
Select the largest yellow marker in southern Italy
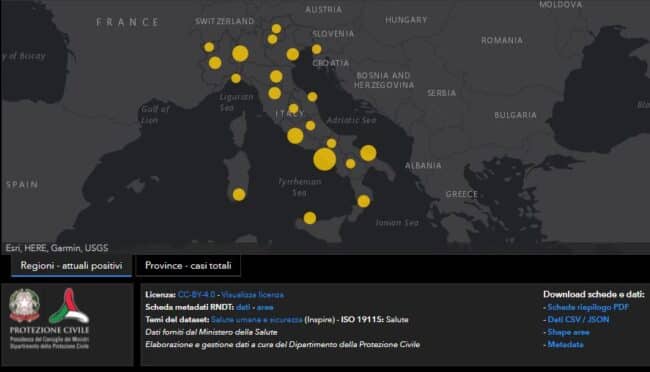tap(325, 160)
